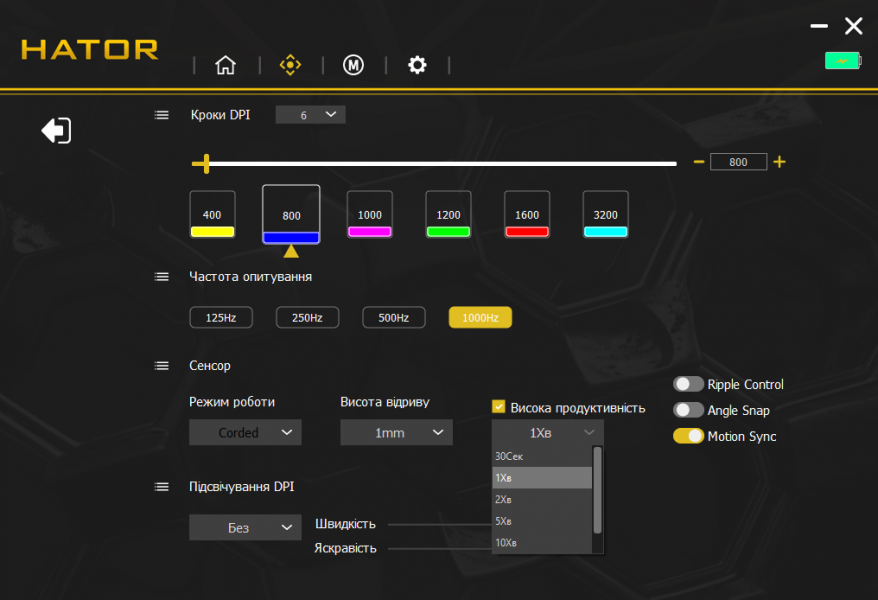Open the gear settings icon
Image resolution: width=878 pixels, height=600 pixels.
click(x=417, y=65)
